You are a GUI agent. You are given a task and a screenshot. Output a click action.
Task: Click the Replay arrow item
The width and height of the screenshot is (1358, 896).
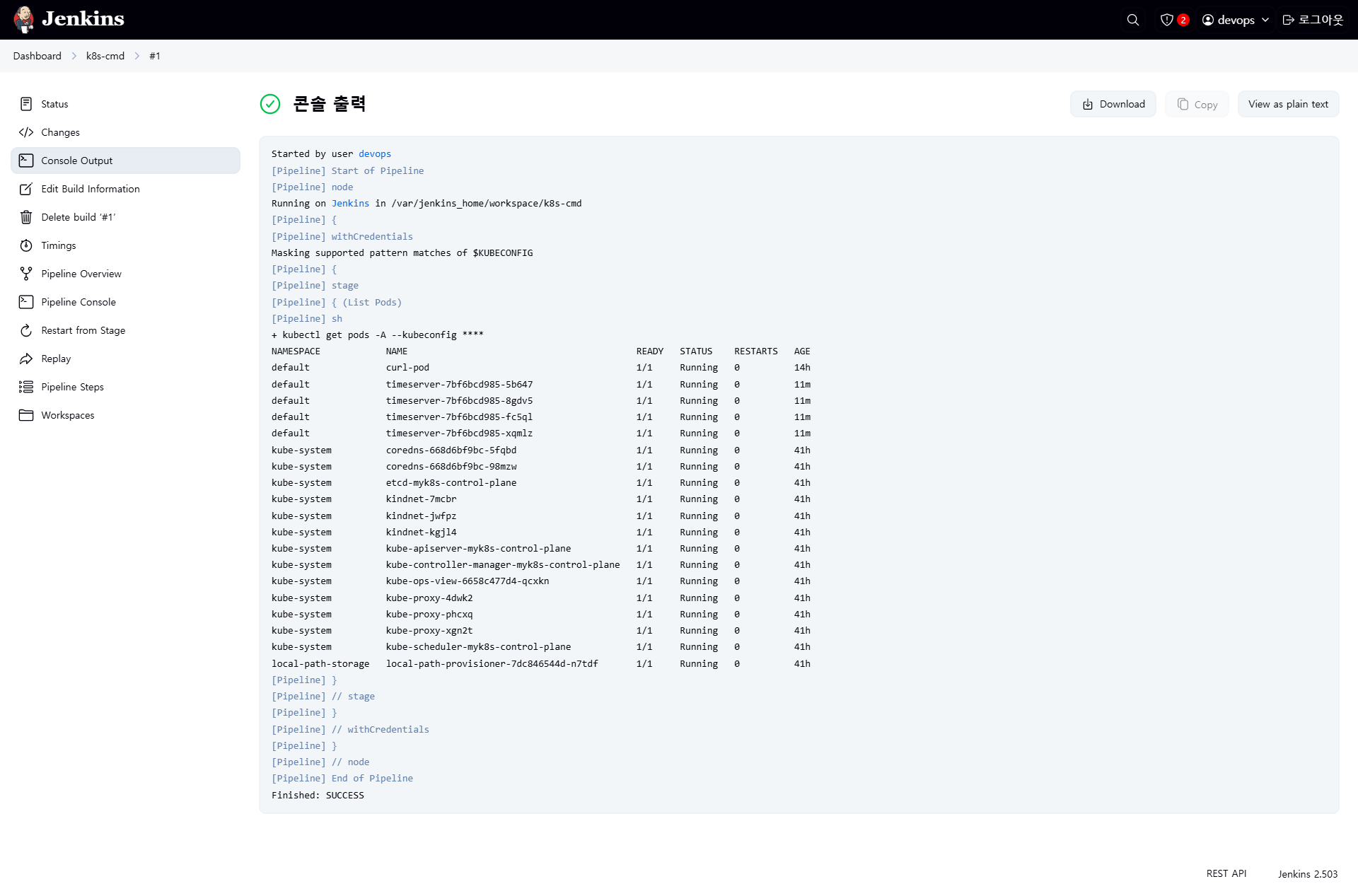pyautogui.click(x=56, y=359)
